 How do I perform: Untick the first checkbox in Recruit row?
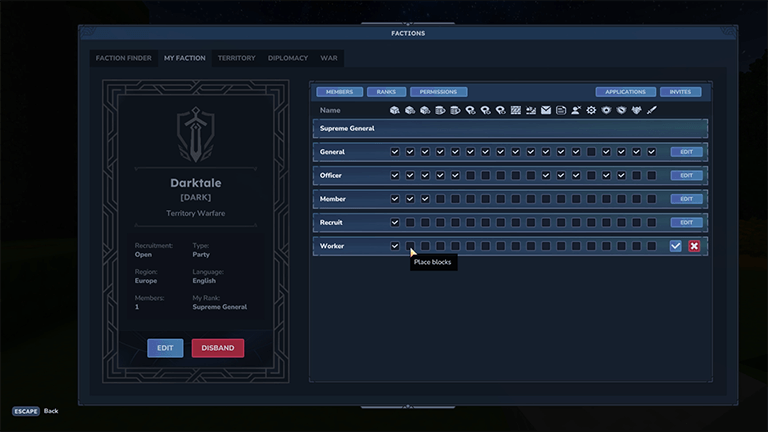pyautogui.click(x=395, y=222)
